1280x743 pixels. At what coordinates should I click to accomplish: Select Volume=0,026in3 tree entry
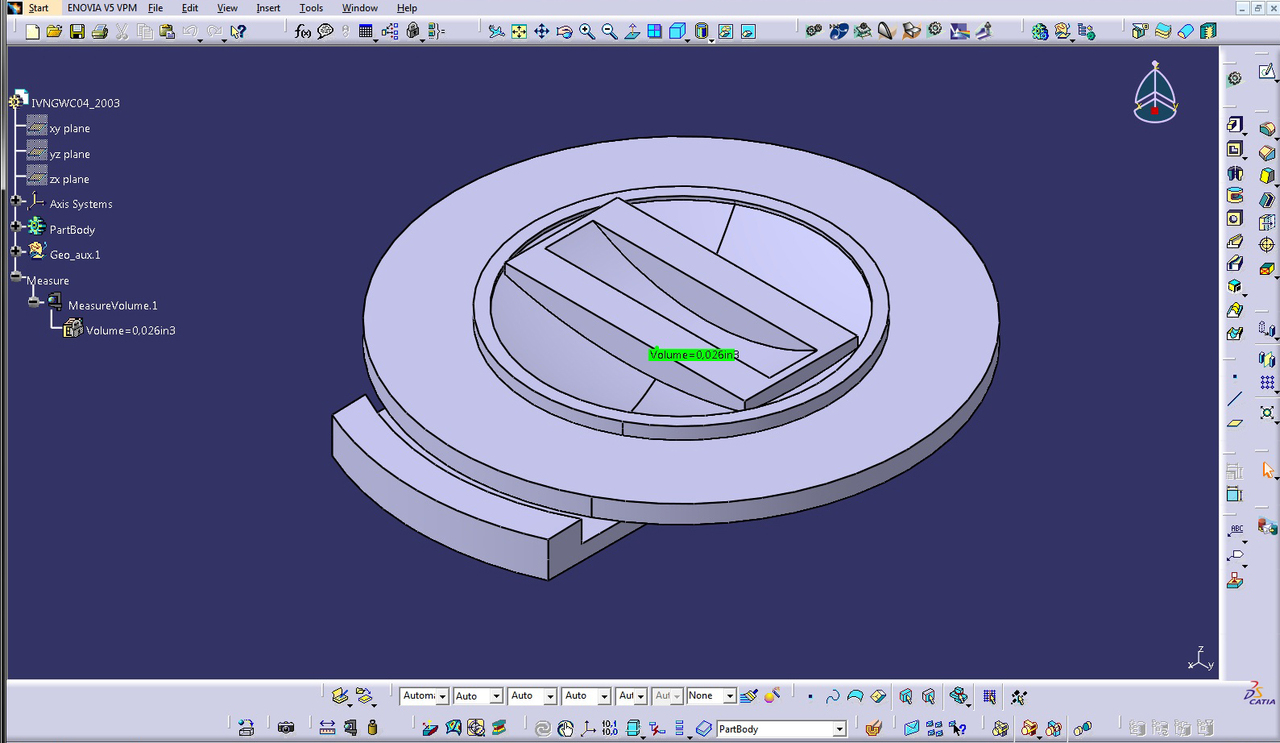130,330
